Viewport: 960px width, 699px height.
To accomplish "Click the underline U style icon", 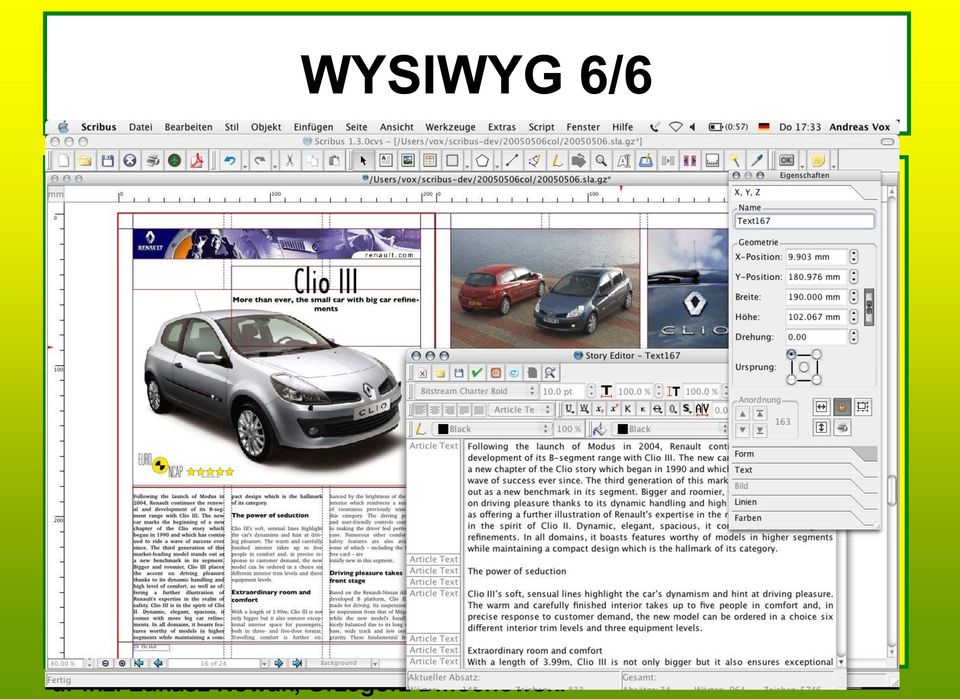I will 570,409.
